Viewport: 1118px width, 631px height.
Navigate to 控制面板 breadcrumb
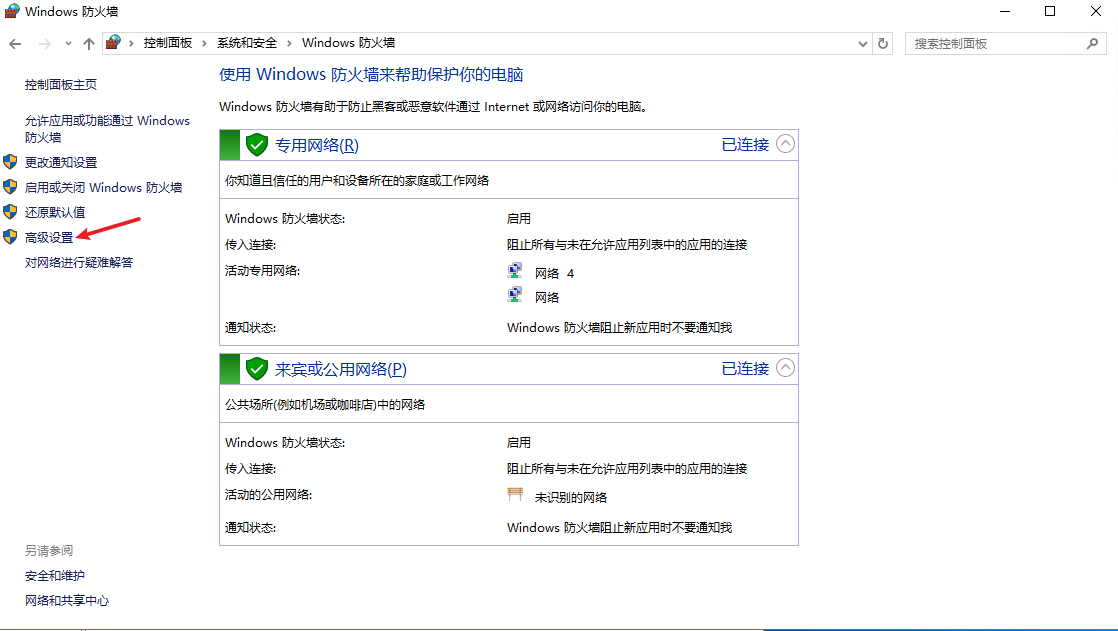point(168,43)
